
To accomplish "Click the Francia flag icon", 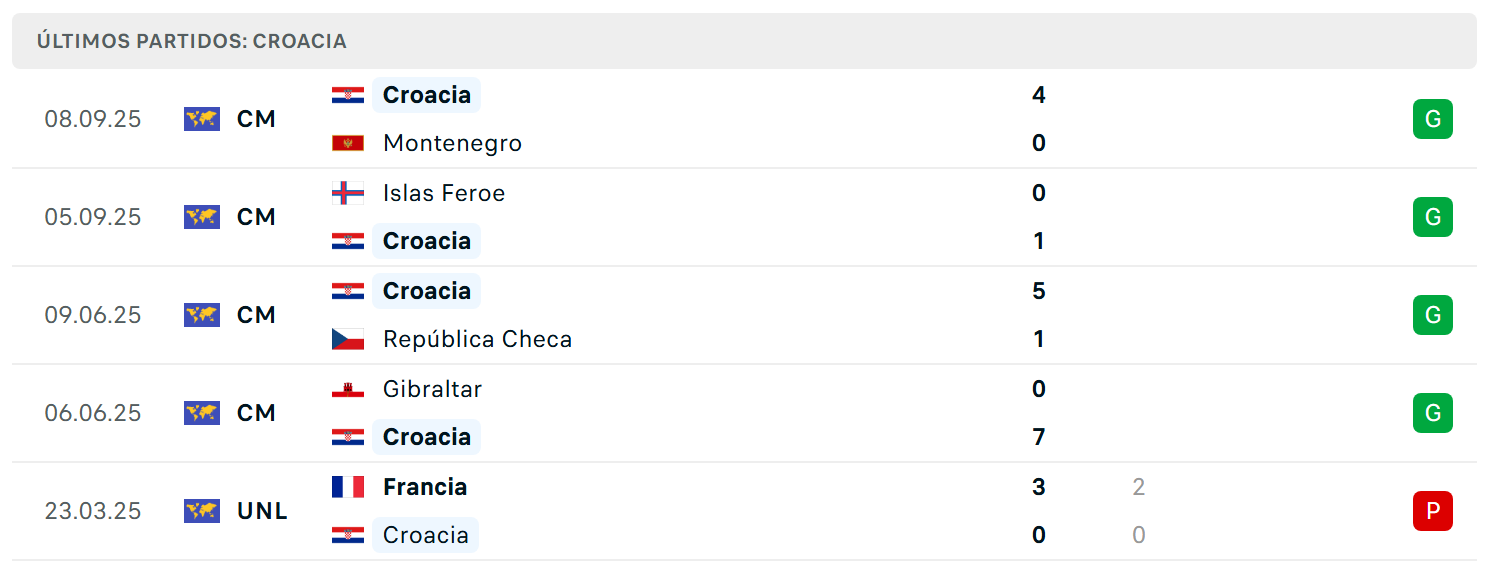I will coord(348,487).
